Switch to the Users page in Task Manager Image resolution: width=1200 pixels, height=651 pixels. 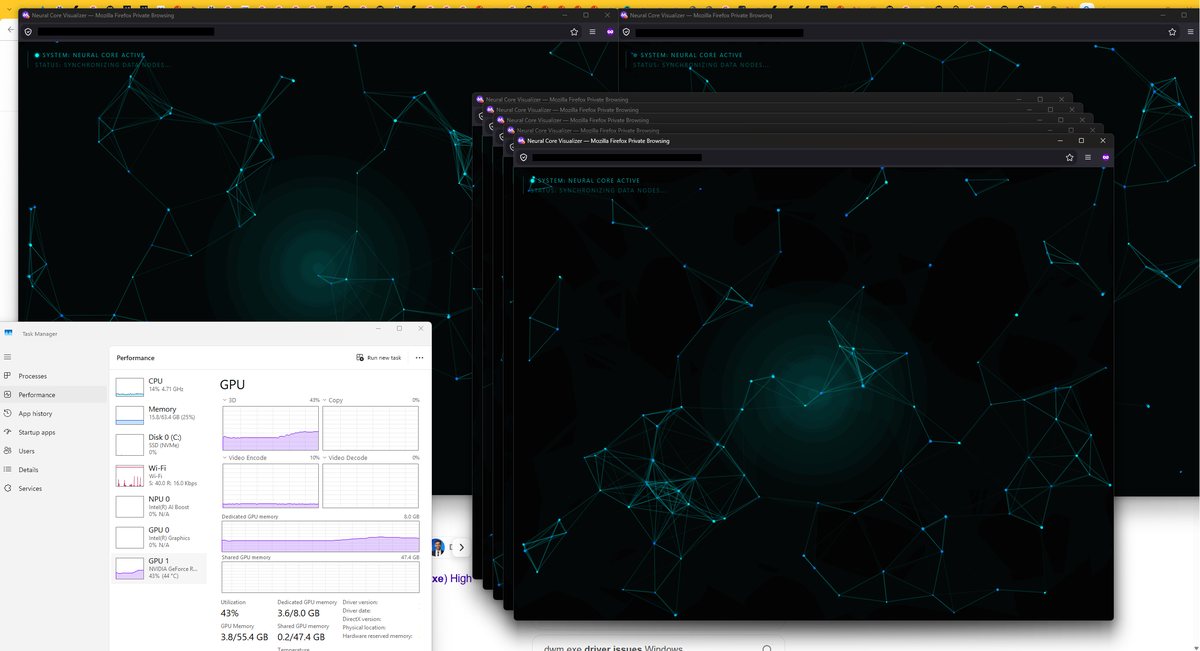(x=53, y=451)
